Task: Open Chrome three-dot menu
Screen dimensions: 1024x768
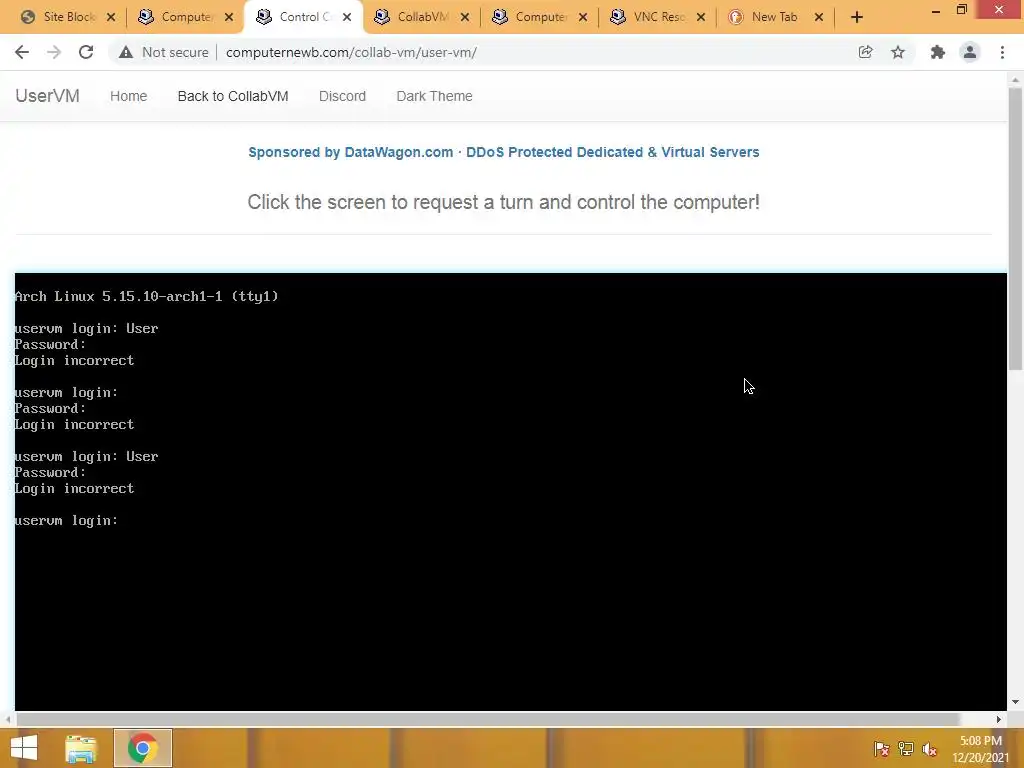Action: (x=1002, y=52)
